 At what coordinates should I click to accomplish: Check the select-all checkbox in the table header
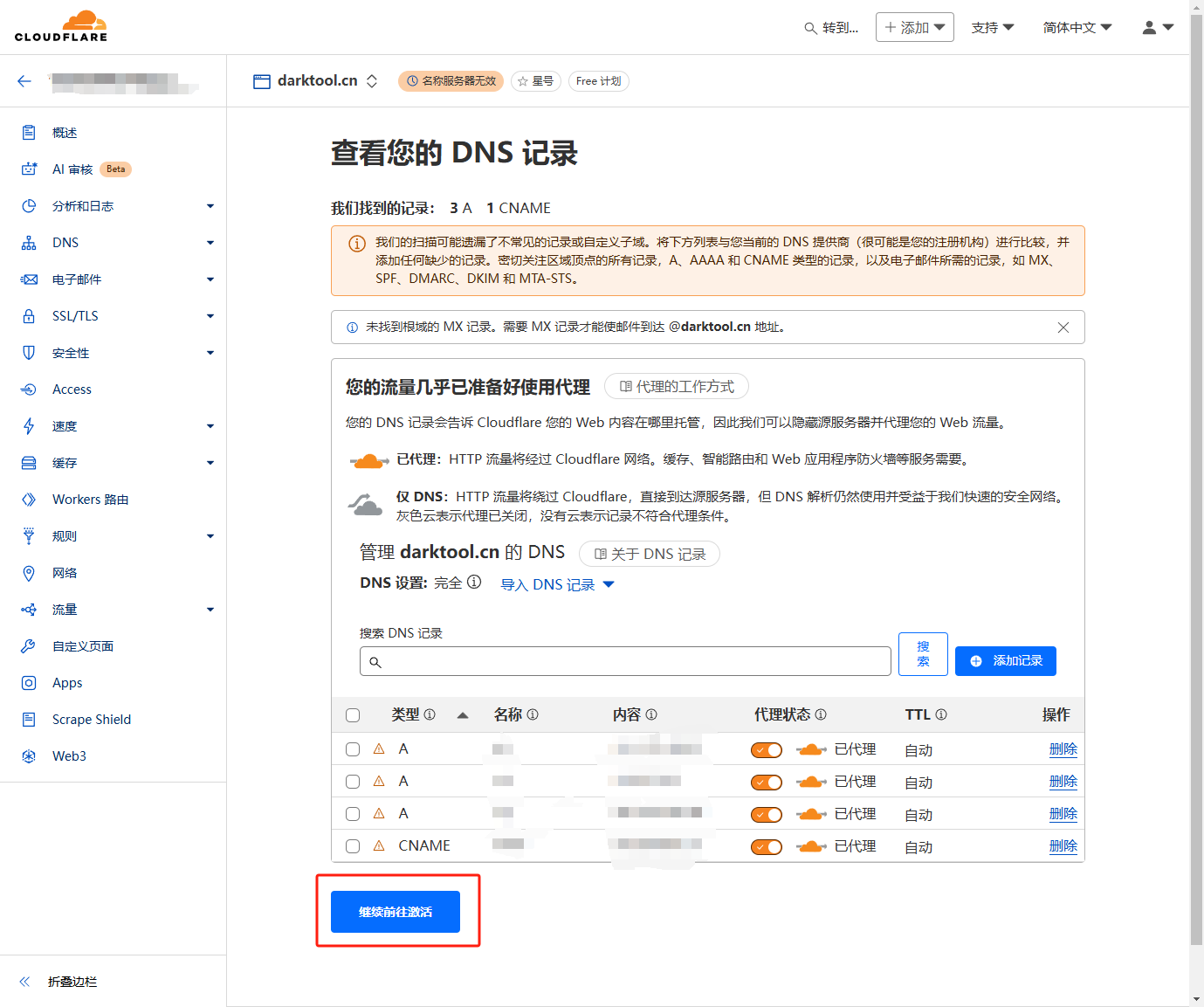click(x=353, y=715)
